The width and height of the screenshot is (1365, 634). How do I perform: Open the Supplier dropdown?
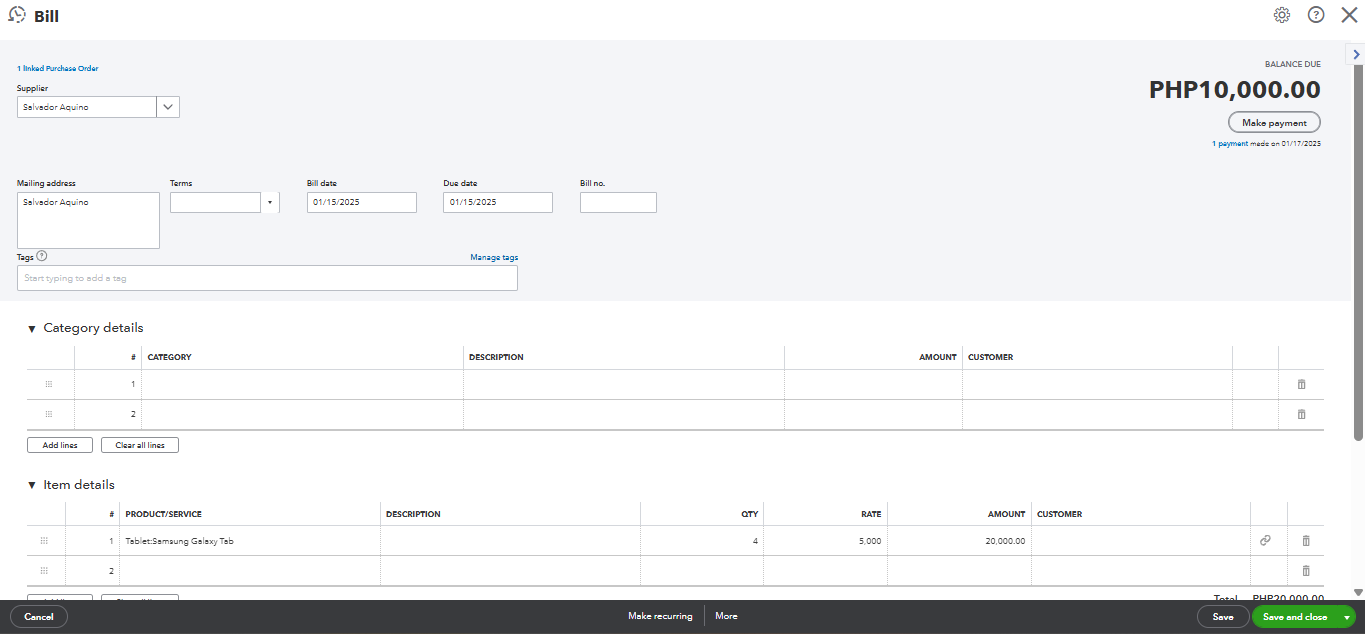(168, 107)
